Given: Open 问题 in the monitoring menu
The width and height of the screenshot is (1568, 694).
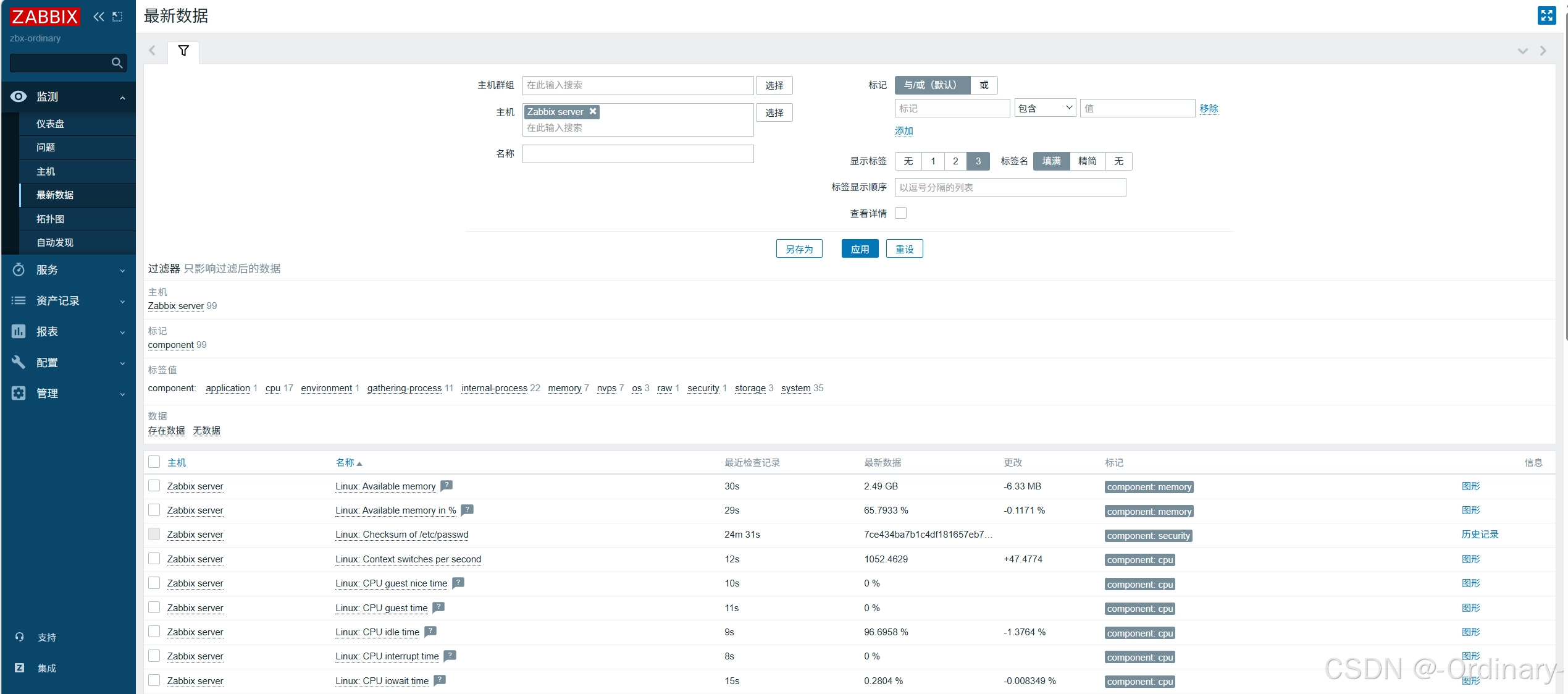Looking at the screenshot, I should (x=46, y=147).
